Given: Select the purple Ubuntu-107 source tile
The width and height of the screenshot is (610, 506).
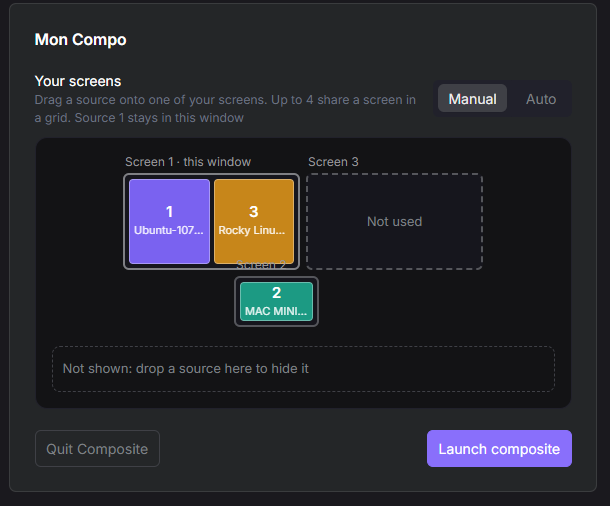Looking at the screenshot, I should [x=169, y=221].
